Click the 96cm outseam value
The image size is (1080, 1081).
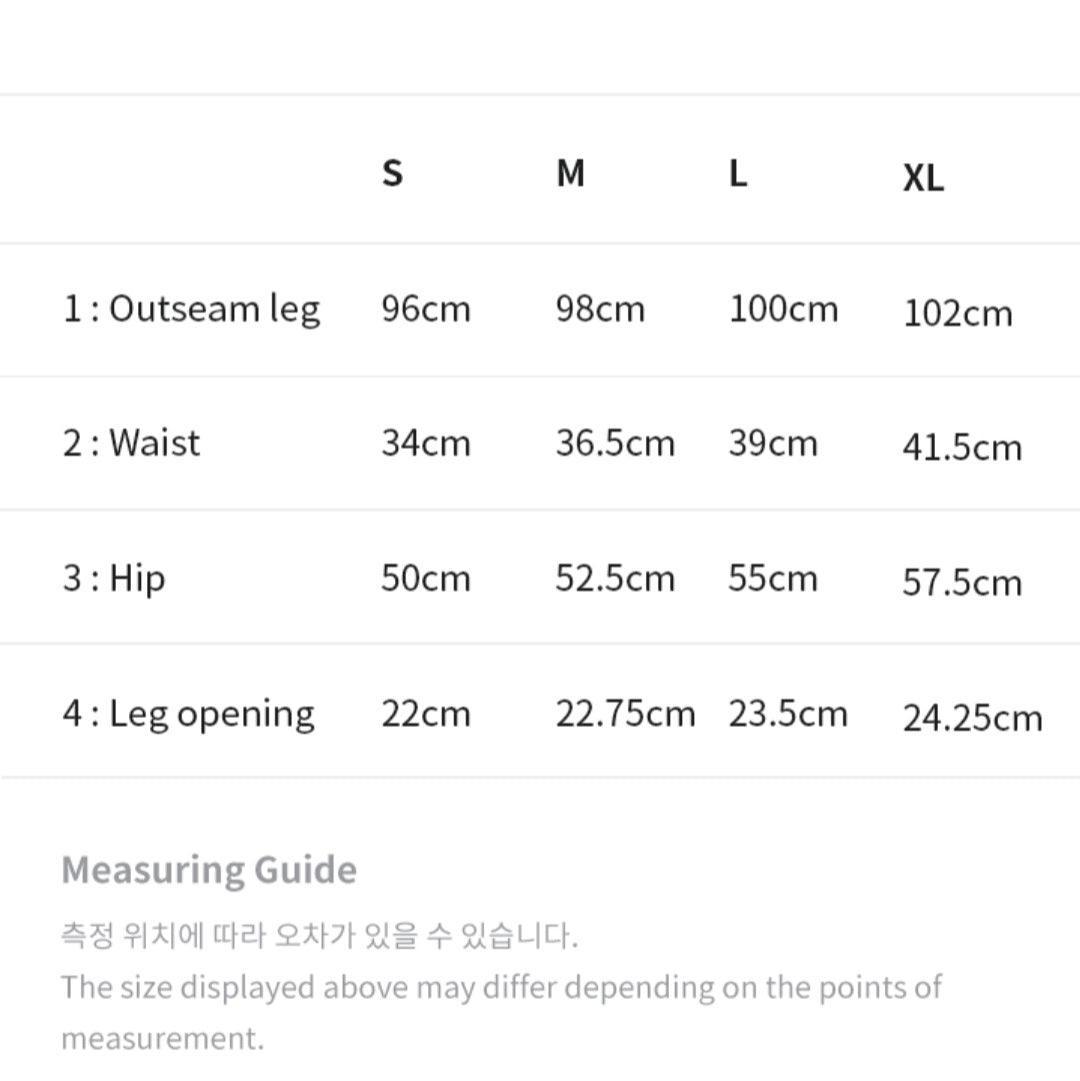[x=425, y=308]
